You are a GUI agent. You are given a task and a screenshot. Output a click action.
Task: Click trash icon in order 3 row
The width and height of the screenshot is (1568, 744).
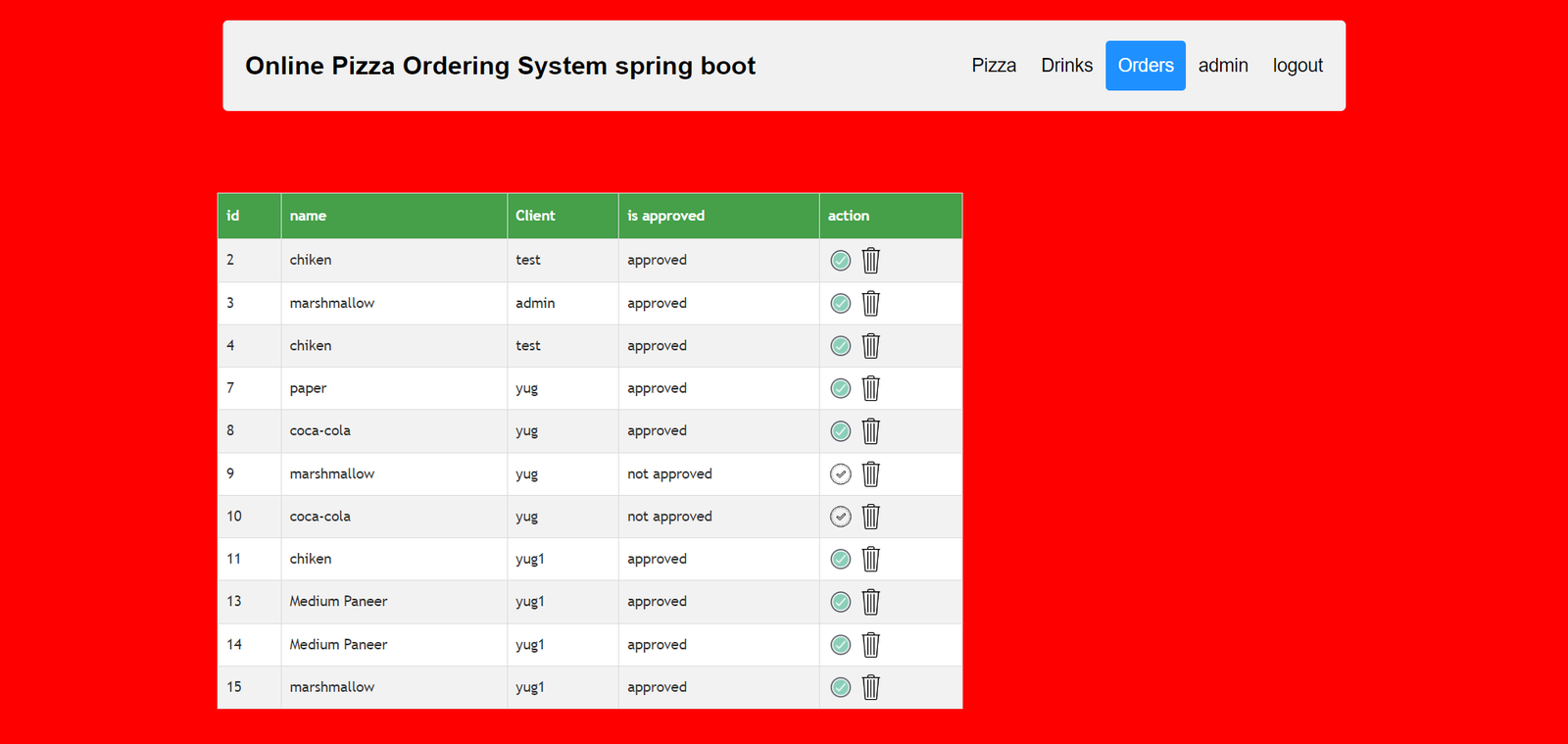(870, 304)
